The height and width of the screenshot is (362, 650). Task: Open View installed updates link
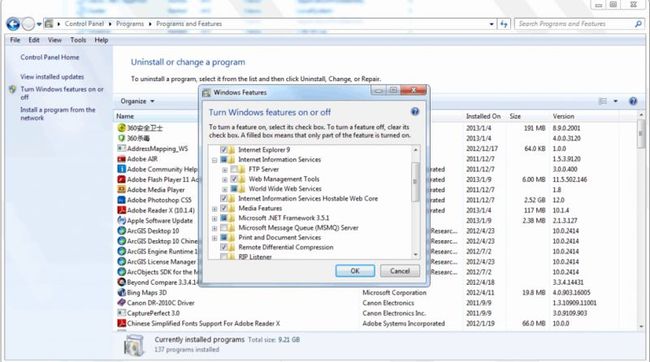(x=52, y=77)
